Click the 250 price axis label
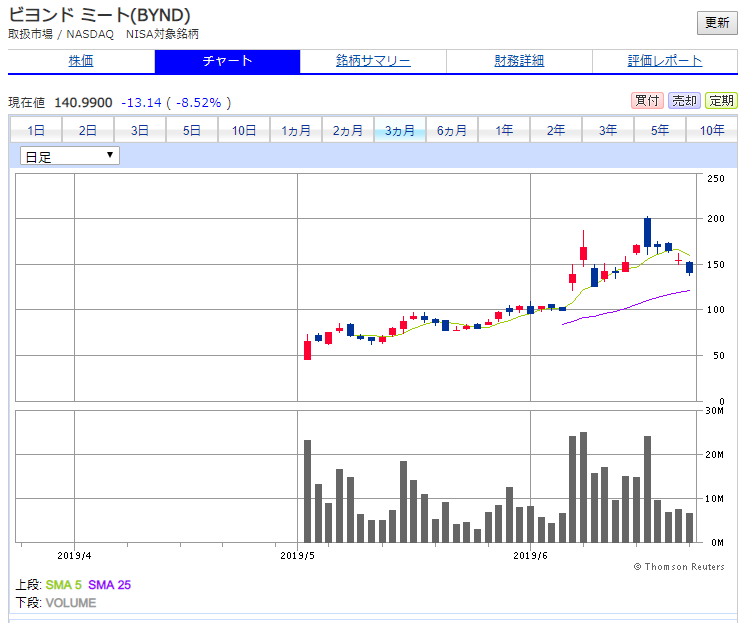Screen dimensions: 748x623 (x=716, y=178)
